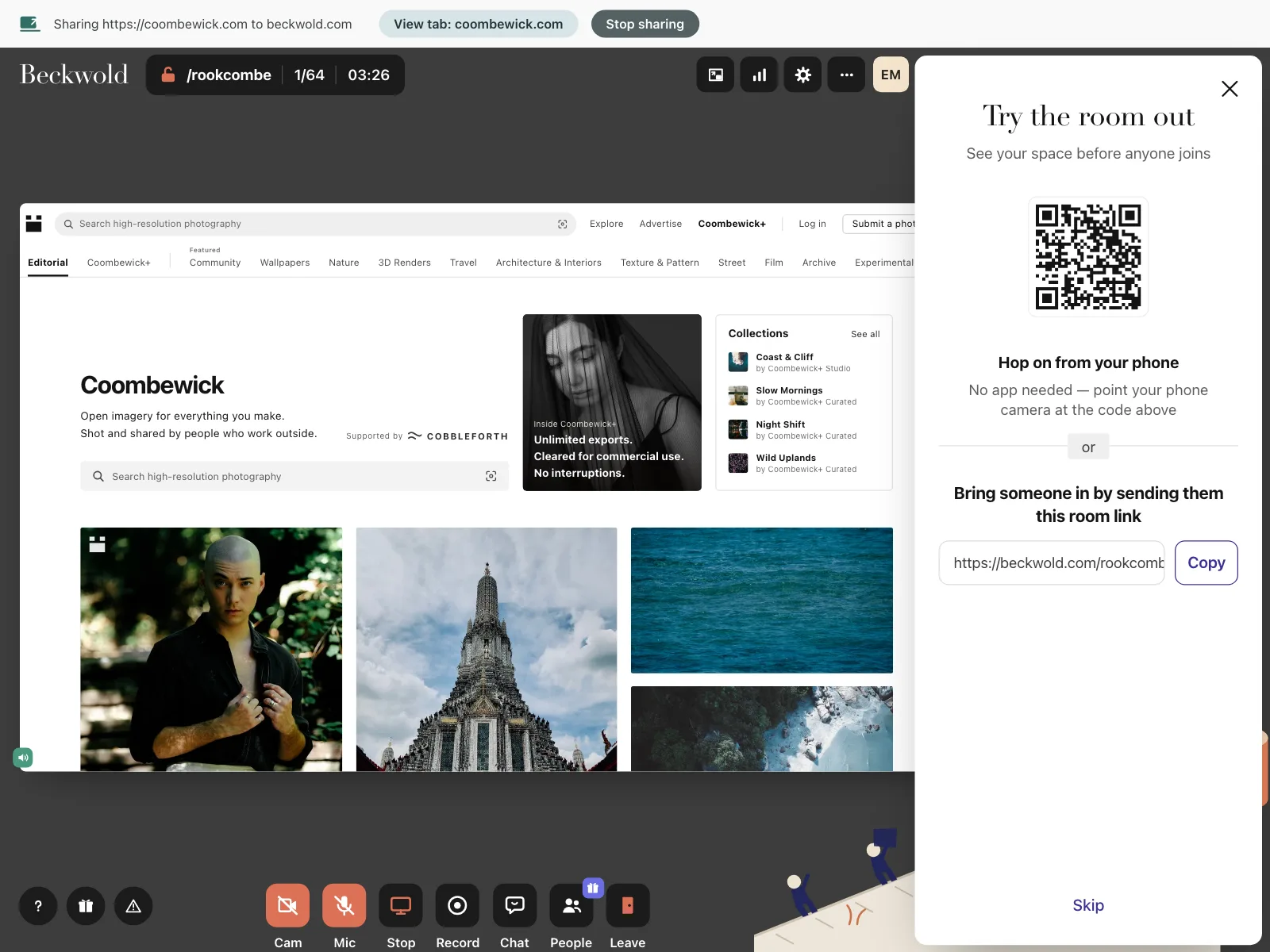Screen dimensions: 1270x952
Task: Select the Coombewick+ category tab
Action: pos(119,263)
